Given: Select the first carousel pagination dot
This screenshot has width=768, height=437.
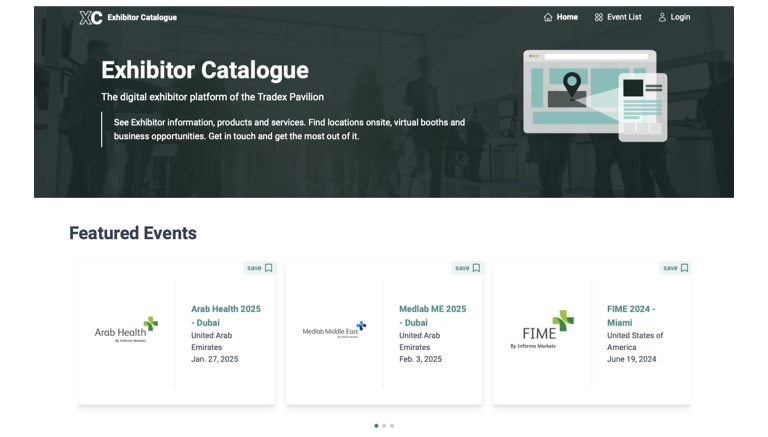Looking at the screenshot, I should coord(376,426).
